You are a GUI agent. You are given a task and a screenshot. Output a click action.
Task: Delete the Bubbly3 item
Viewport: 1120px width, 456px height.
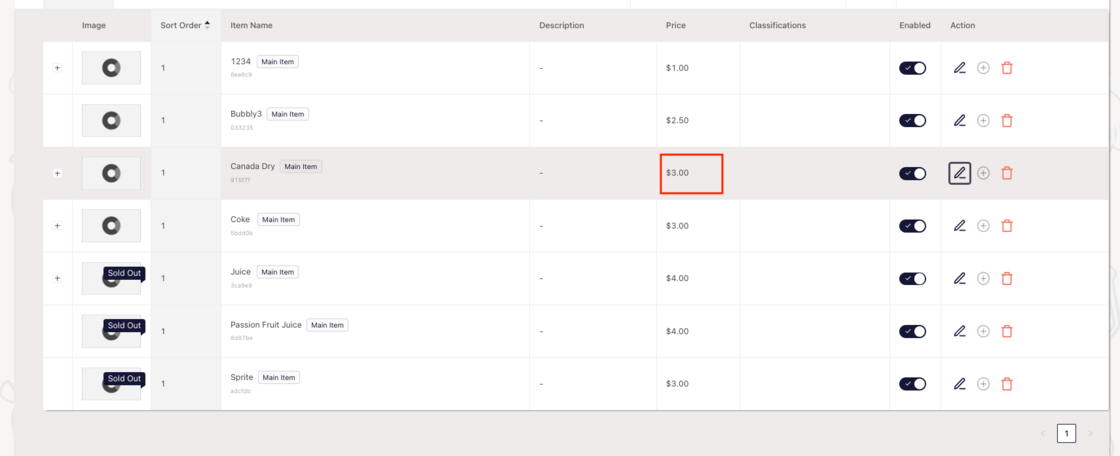pos(1007,120)
